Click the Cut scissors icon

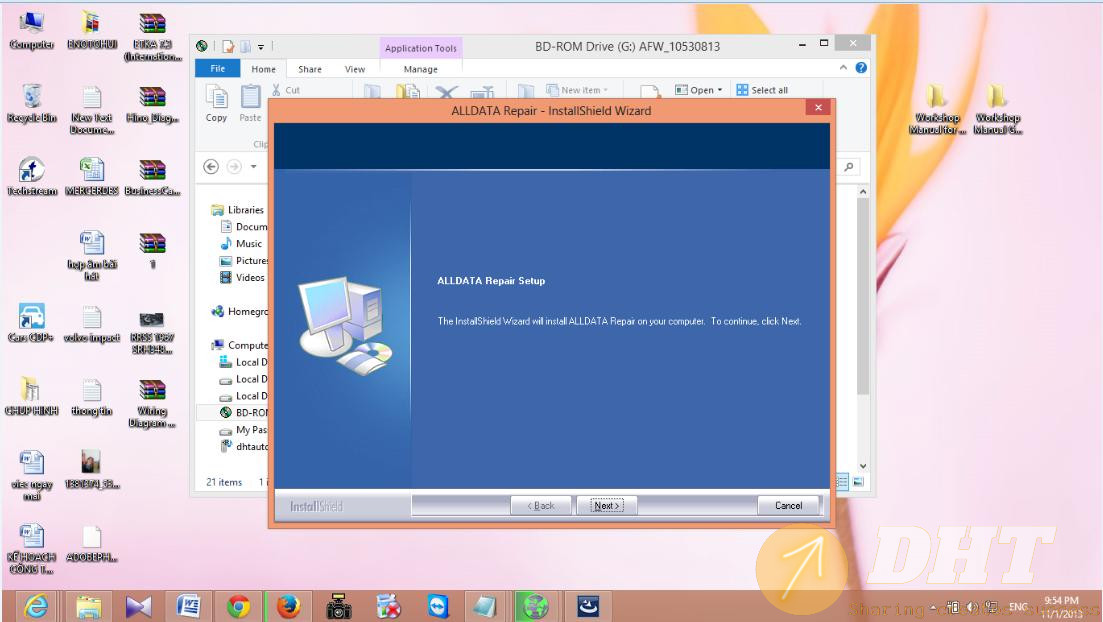[x=277, y=90]
